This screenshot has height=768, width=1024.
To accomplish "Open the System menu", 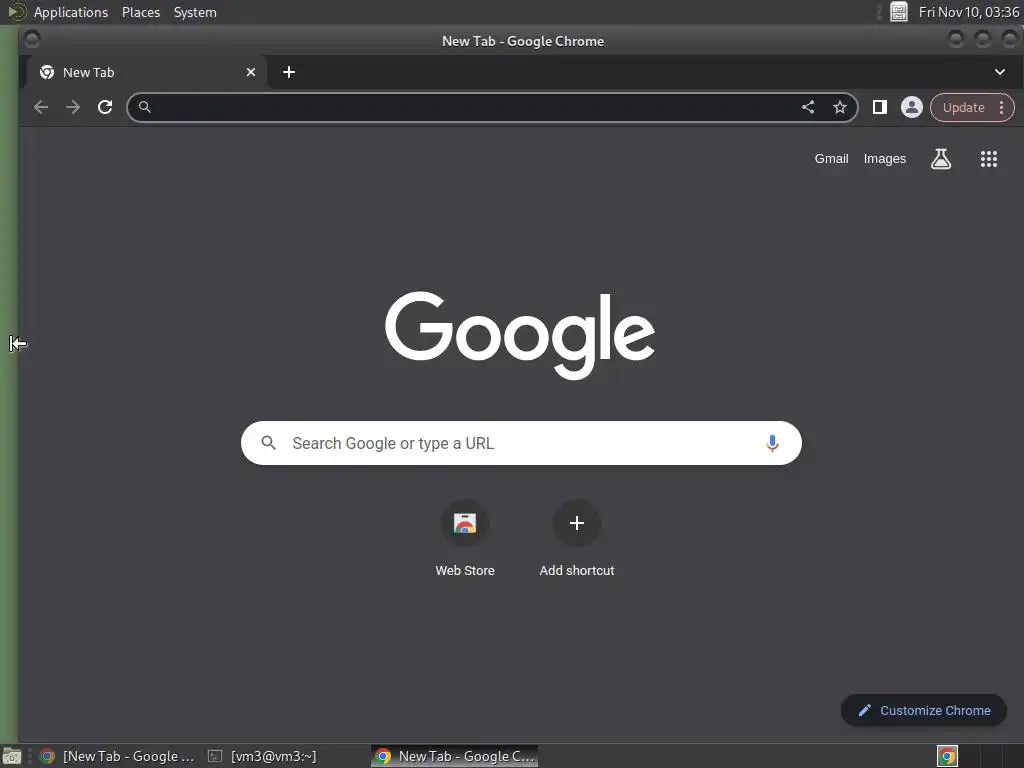I will point(195,12).
